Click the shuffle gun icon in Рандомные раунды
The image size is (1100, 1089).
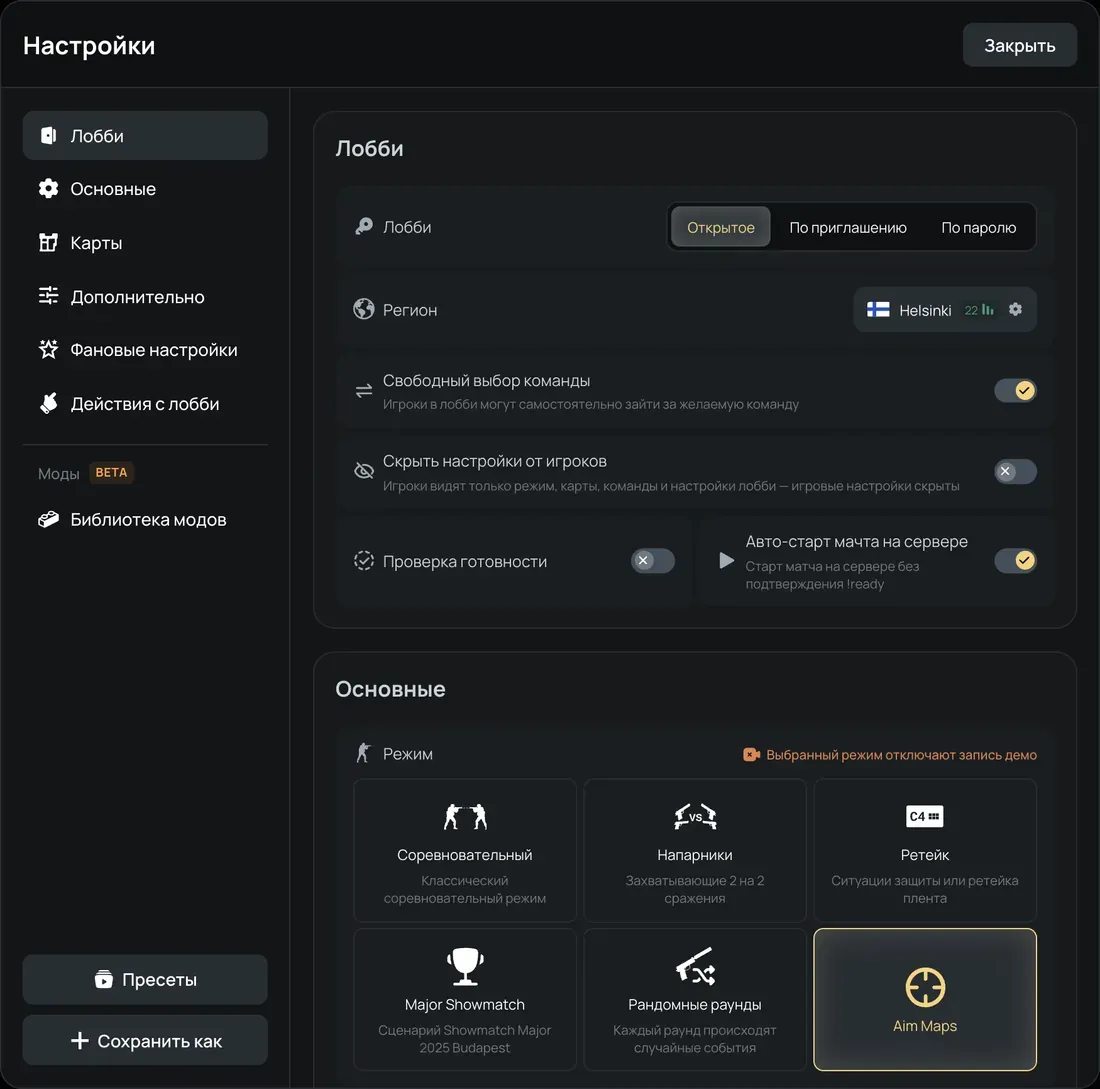(x=695, y=967)
